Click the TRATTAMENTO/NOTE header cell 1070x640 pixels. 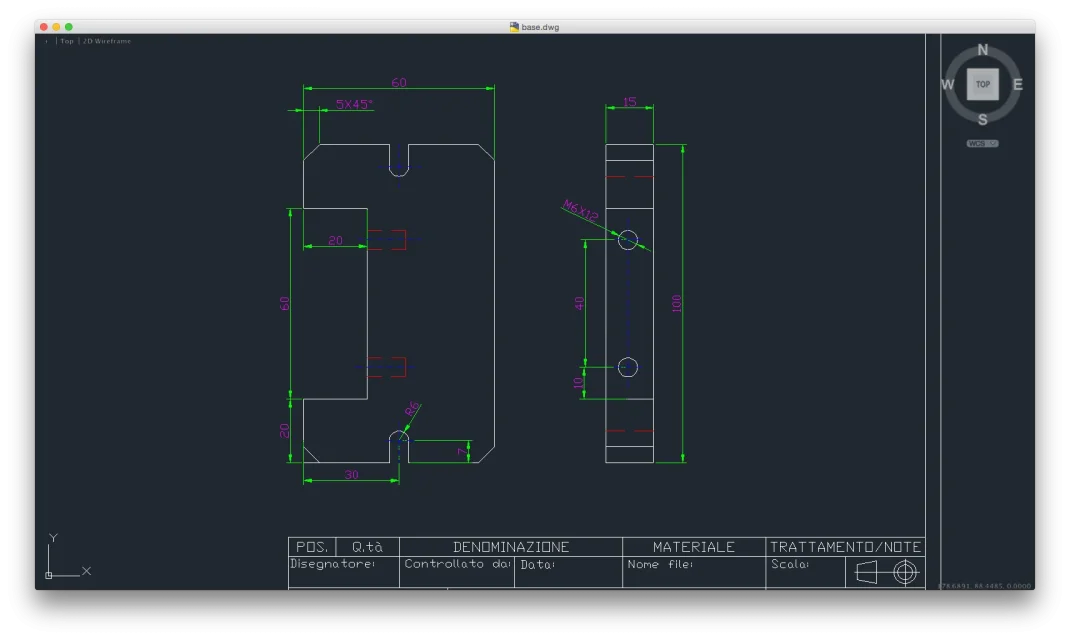coord(845,547)
